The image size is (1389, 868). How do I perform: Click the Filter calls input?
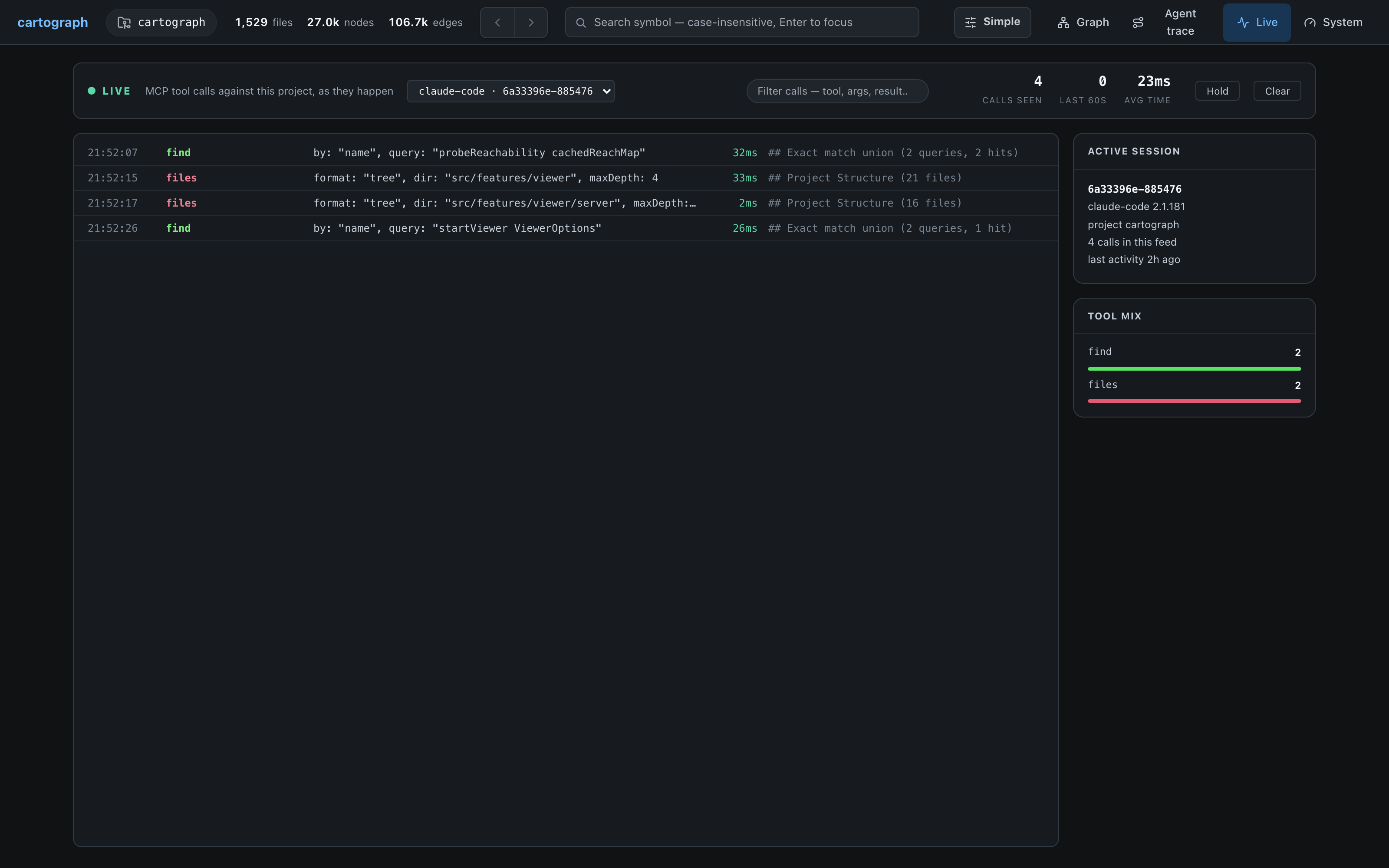coord(837,91)
